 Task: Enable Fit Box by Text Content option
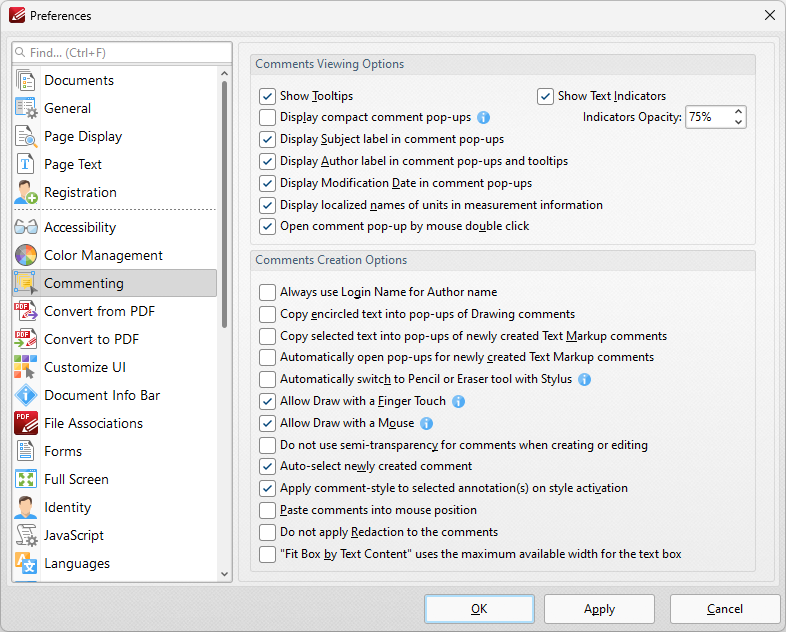[x=267, y=554]
